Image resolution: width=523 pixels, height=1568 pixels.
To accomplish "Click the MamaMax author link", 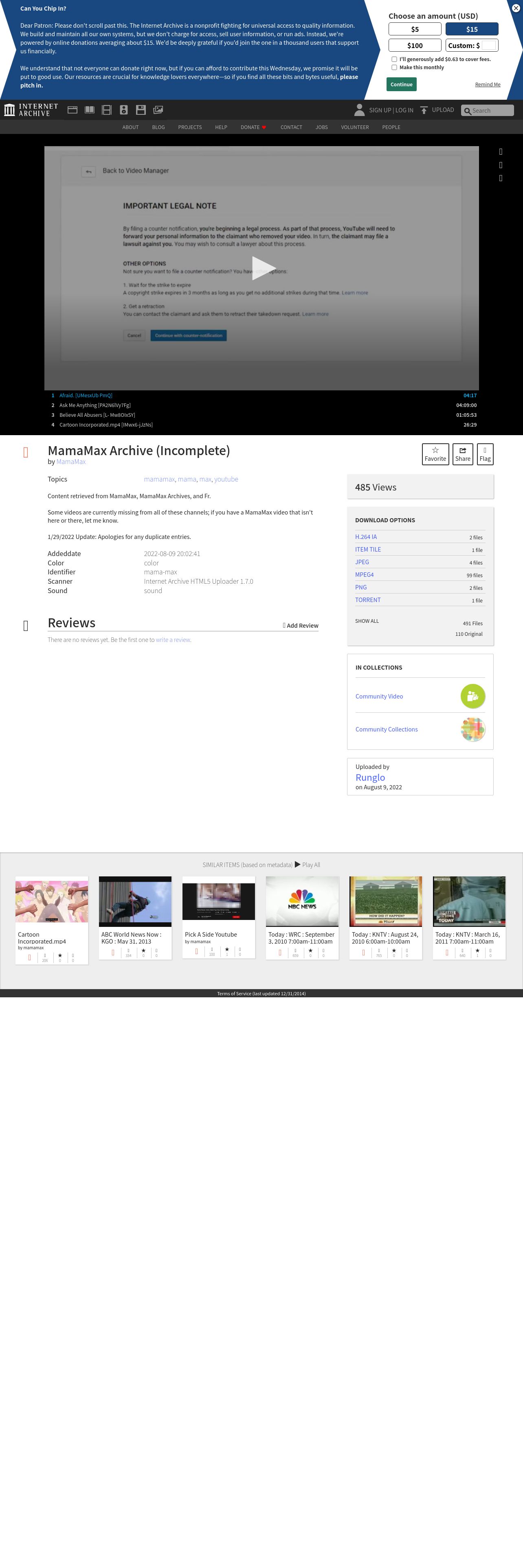I will point(71,462).
